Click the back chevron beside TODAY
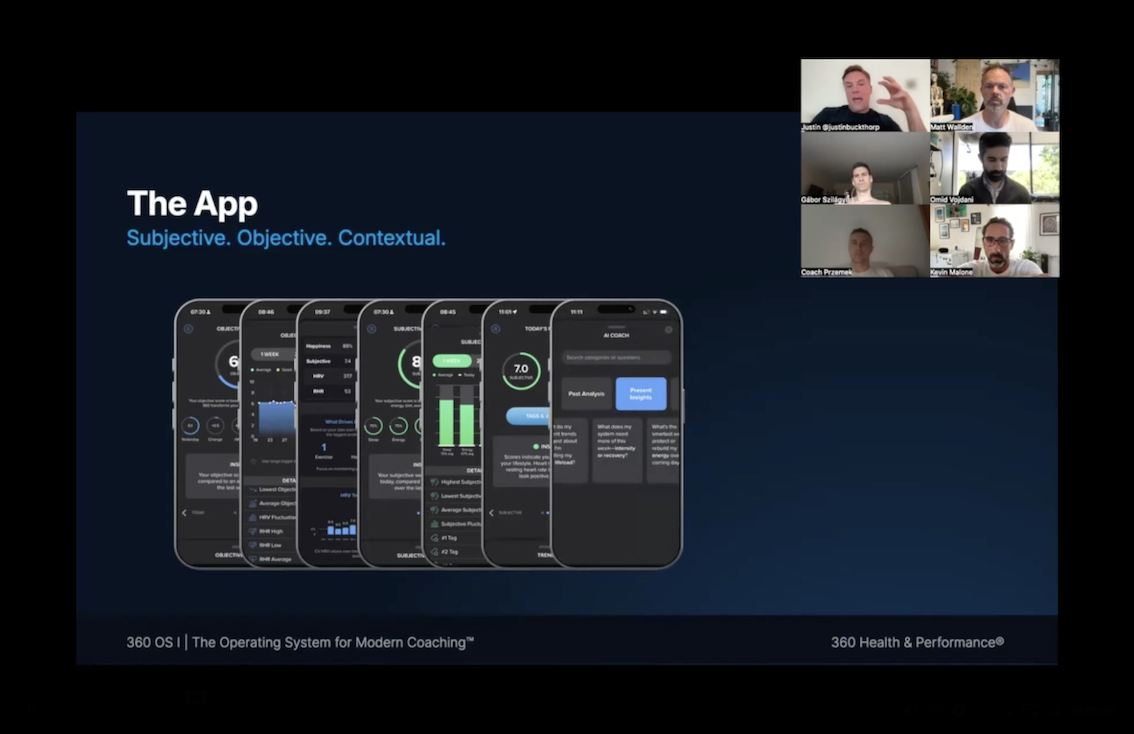 [184, 512]
